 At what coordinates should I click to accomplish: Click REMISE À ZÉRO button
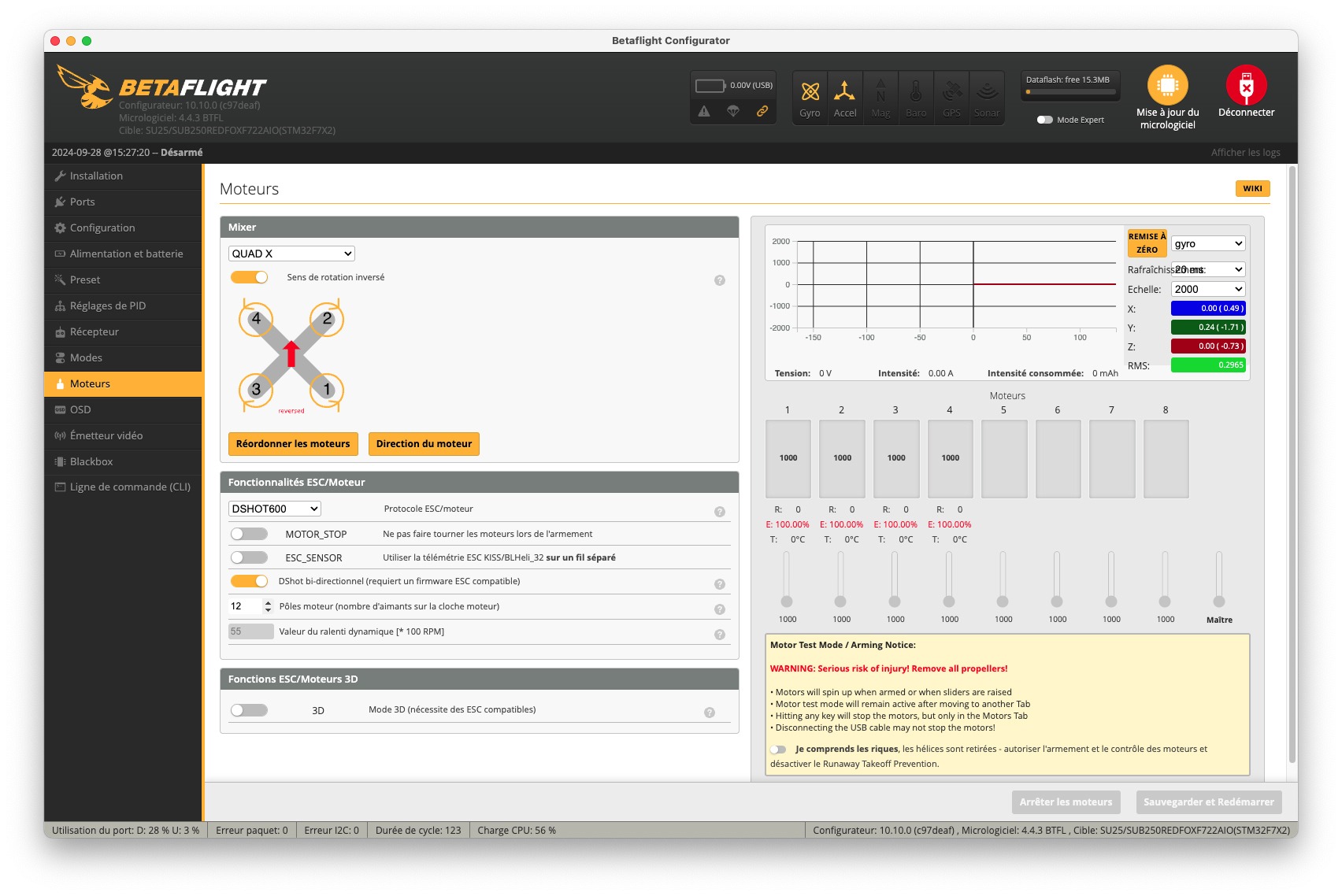pyautogui.click(x=1147, y=243)
